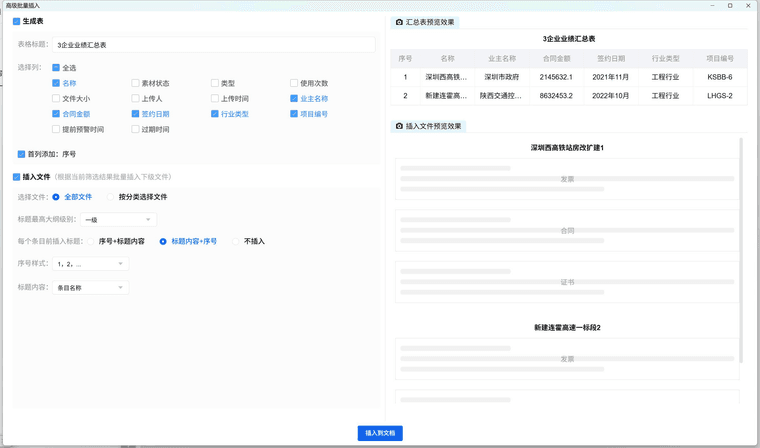
Task: Select the 按分类选择文件 radio option
Action: [111, 197]
